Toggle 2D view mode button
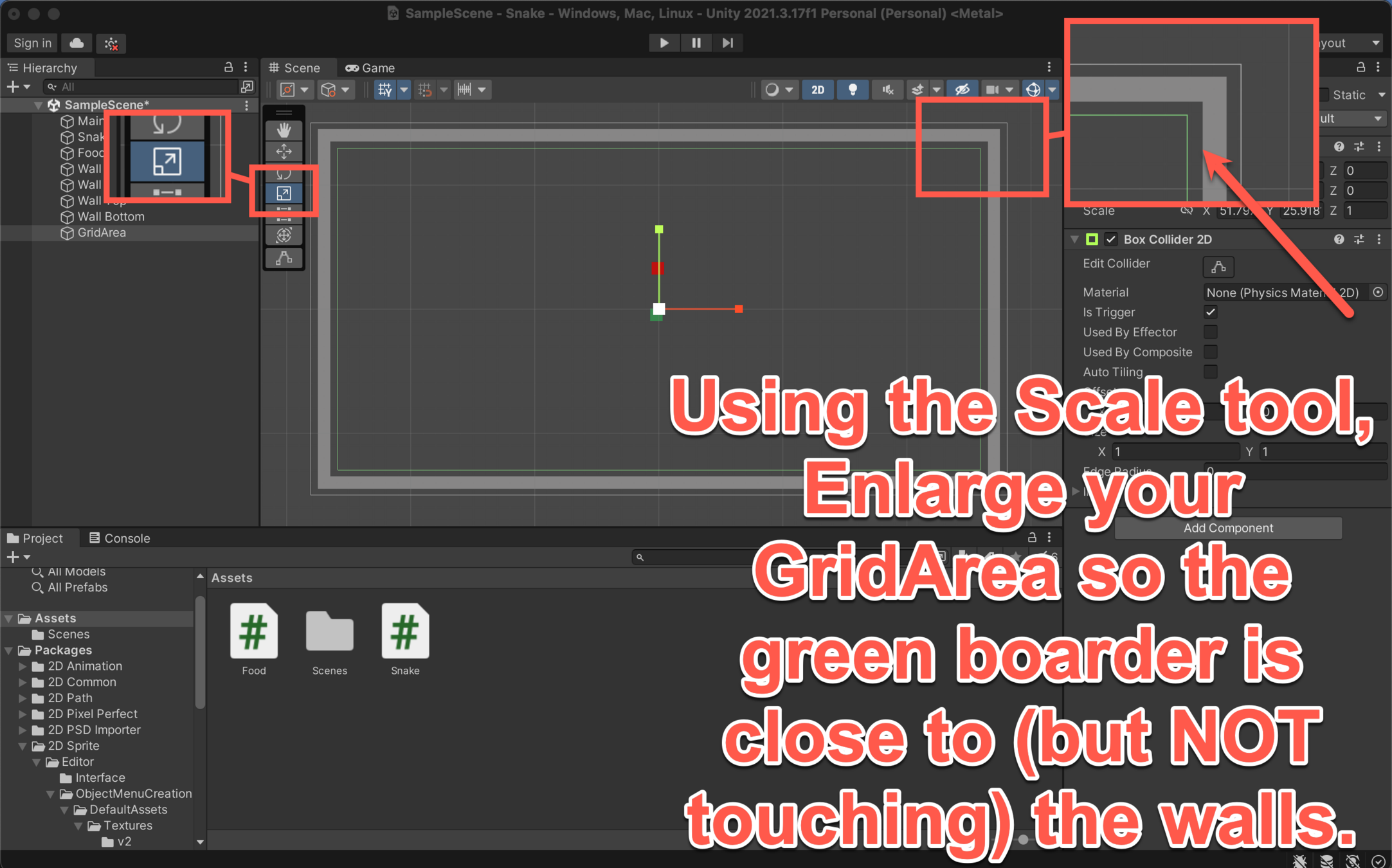Screen dimensions: 1392x868 tap(817, 89)
